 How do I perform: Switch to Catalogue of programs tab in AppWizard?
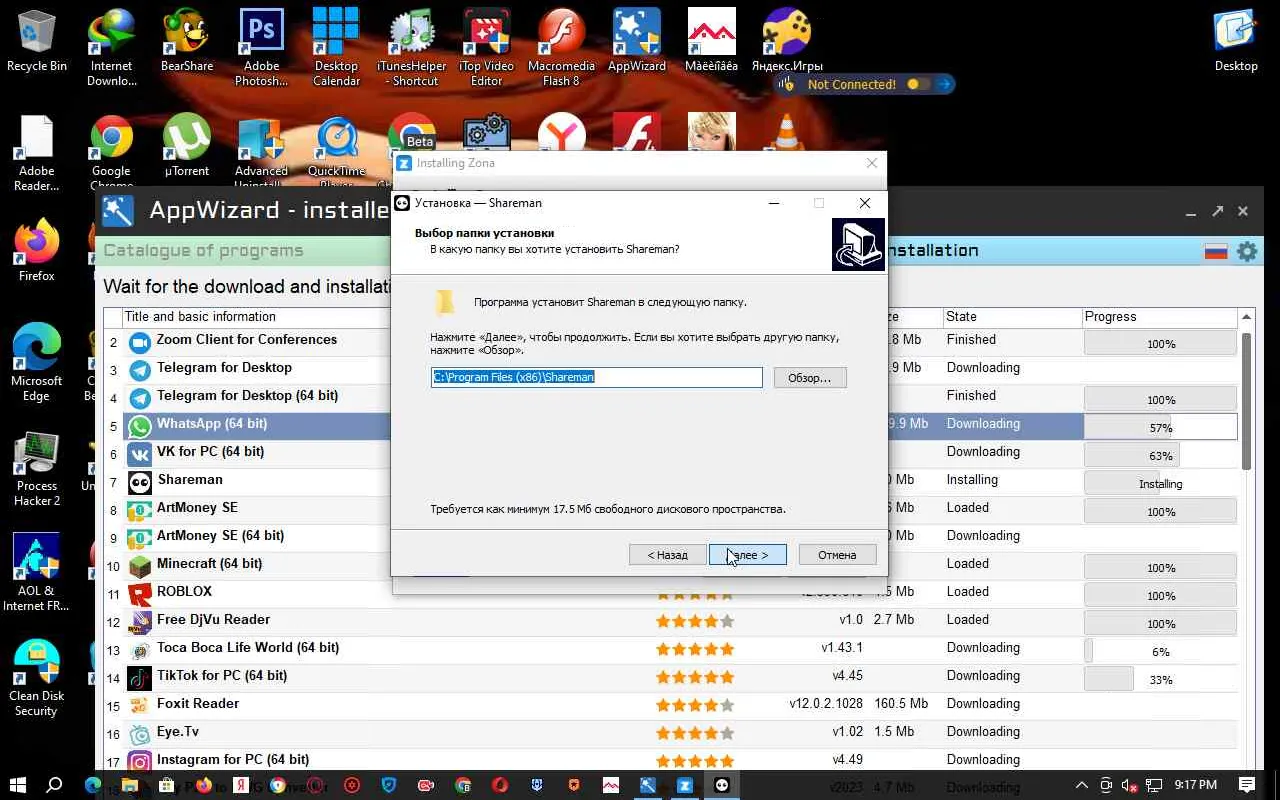(x=203, y=251)
